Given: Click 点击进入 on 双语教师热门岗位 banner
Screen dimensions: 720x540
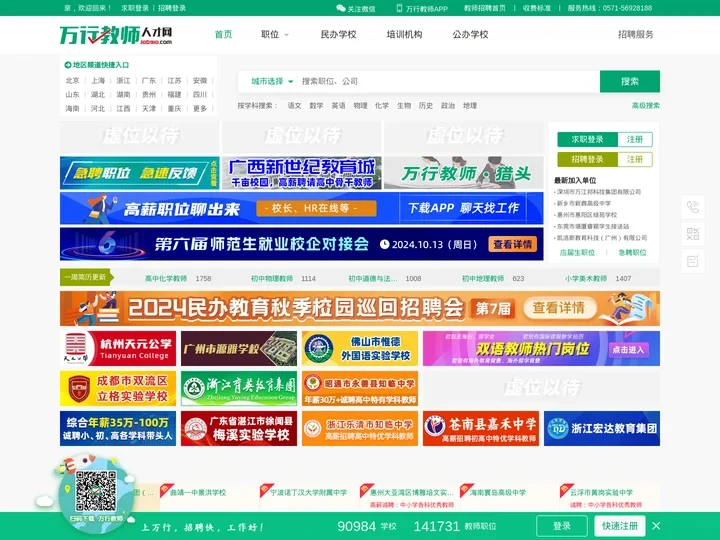Looking at the screenshot, I should [629, 350].
